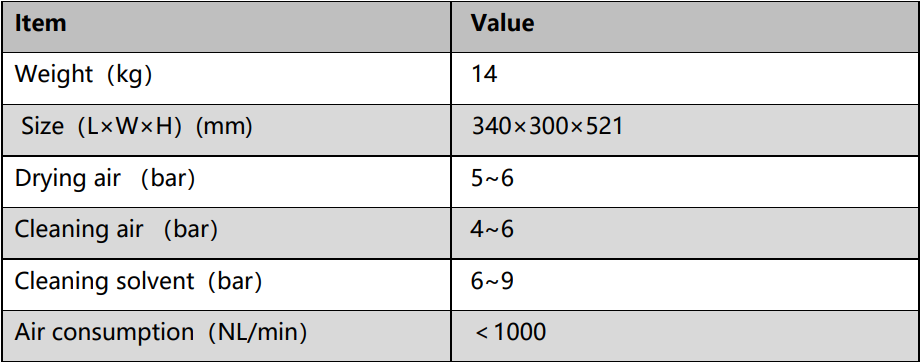This screenshot has width=921, height=362.
Task: Select the weight value 14
Action: pyautogui.click(x=485, y=75)
